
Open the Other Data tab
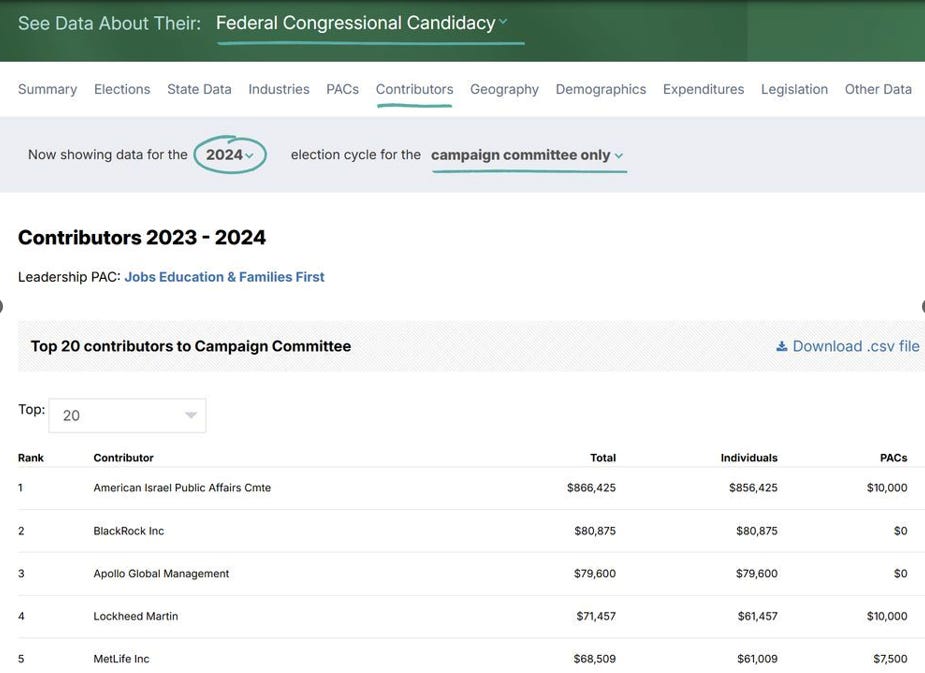pos(878,89)
